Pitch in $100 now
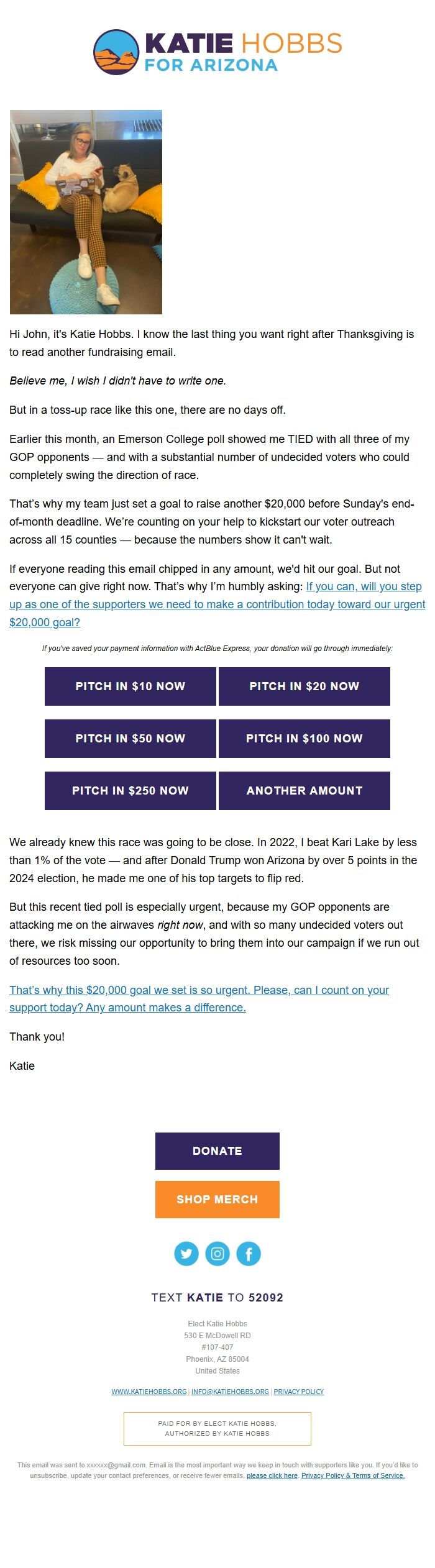 click(x=304, y=739)
